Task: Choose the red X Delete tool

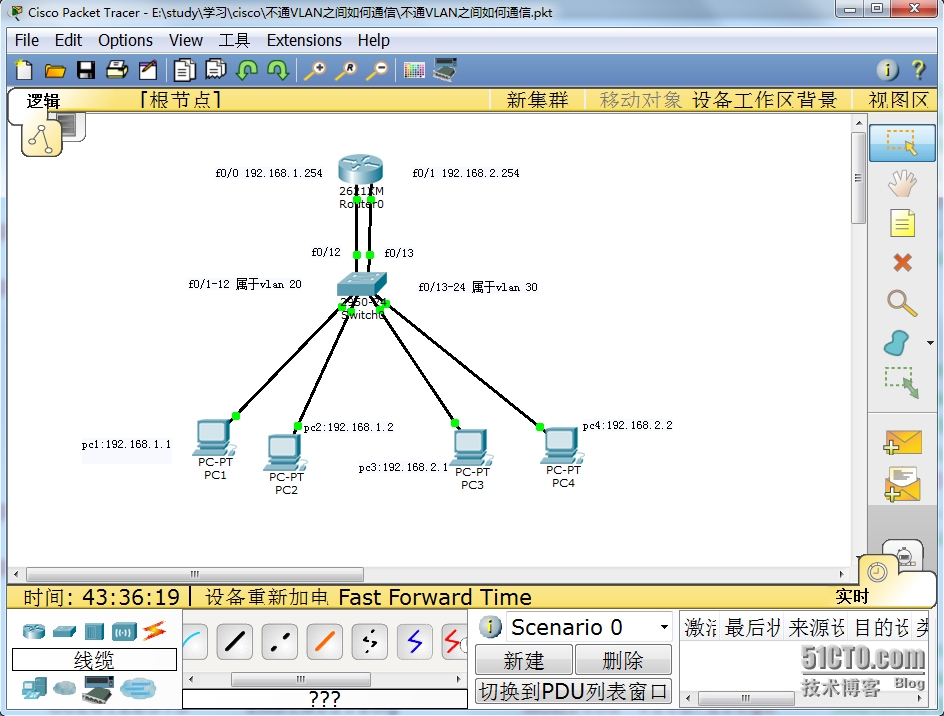Action: pos(902,263)
